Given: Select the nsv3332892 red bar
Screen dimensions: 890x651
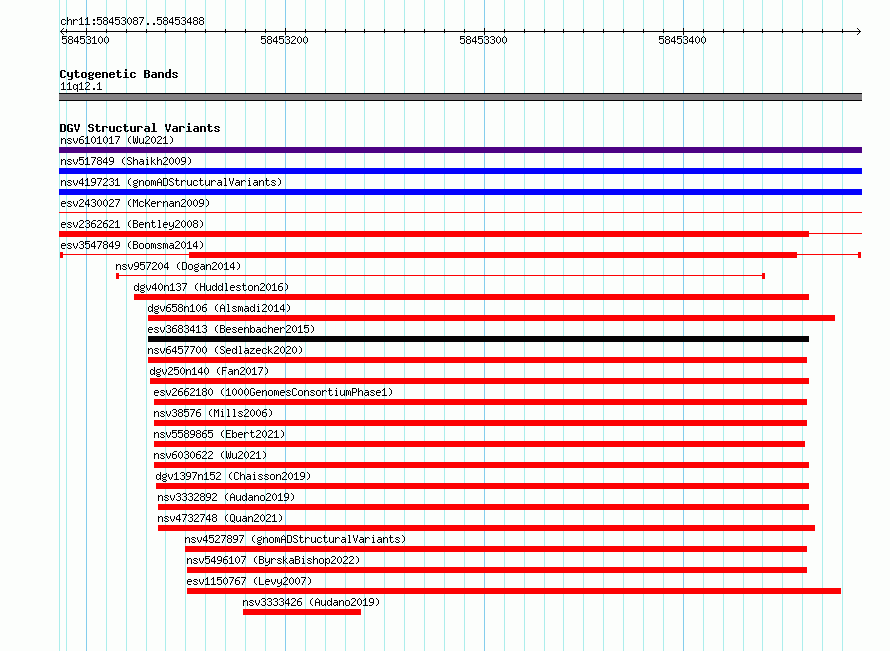Looking at the screenshot, I should pos(484,507).
